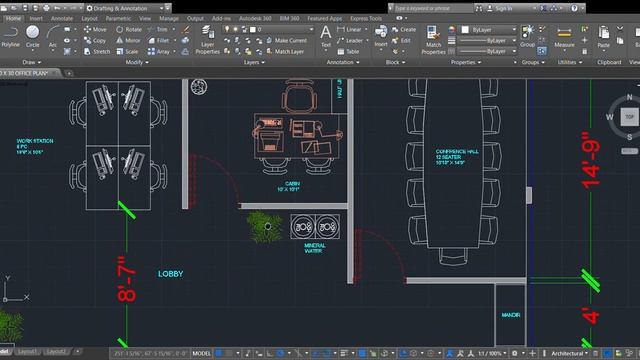Click the Erase tool beside Trim
640x360 pixels.
[x=186, y=29]
